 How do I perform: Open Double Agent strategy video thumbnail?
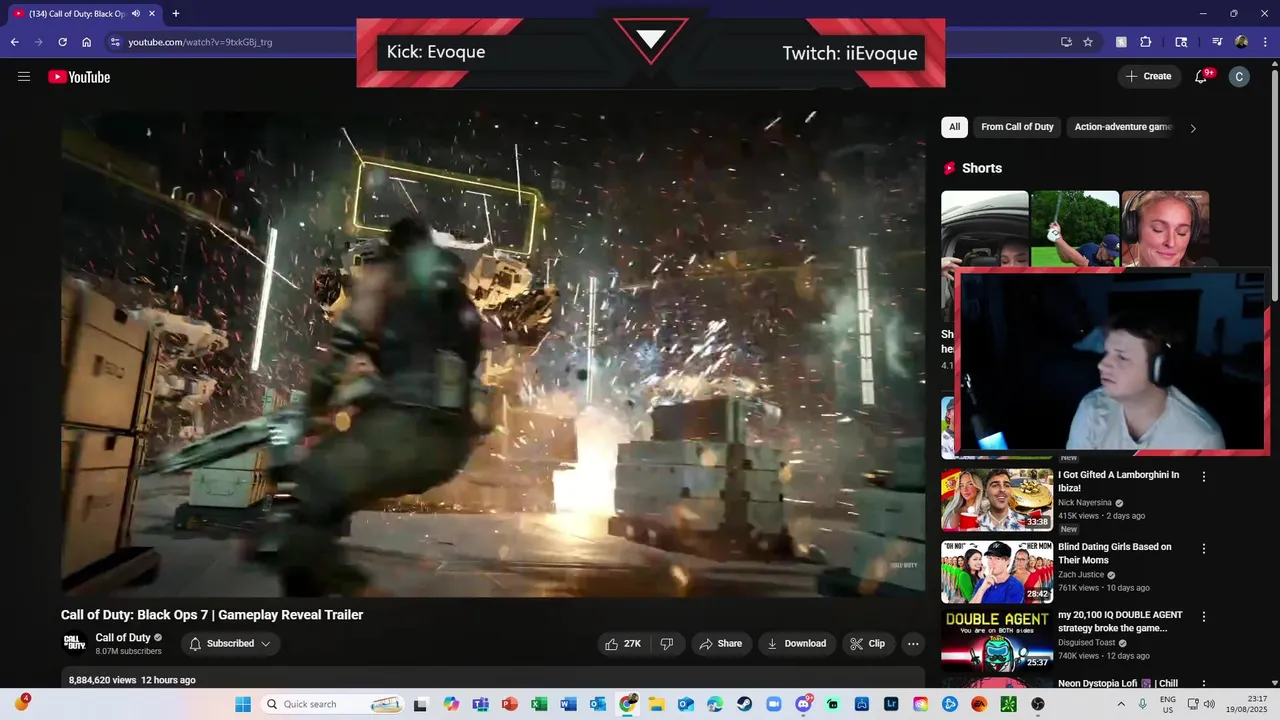click(997, 640)
